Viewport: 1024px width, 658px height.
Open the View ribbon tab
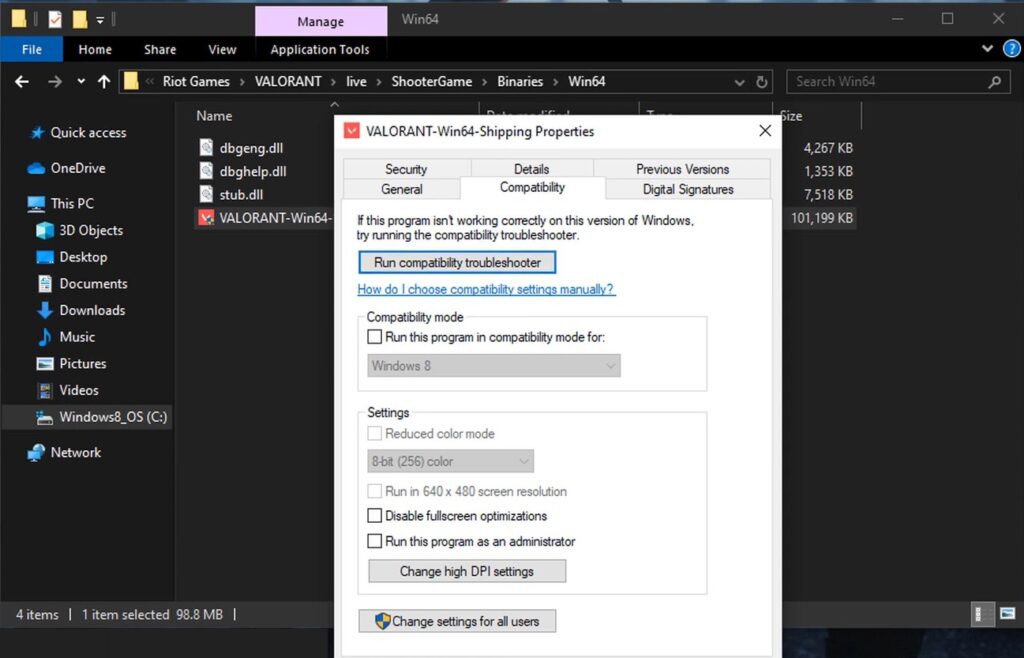(x=222, y=50)
